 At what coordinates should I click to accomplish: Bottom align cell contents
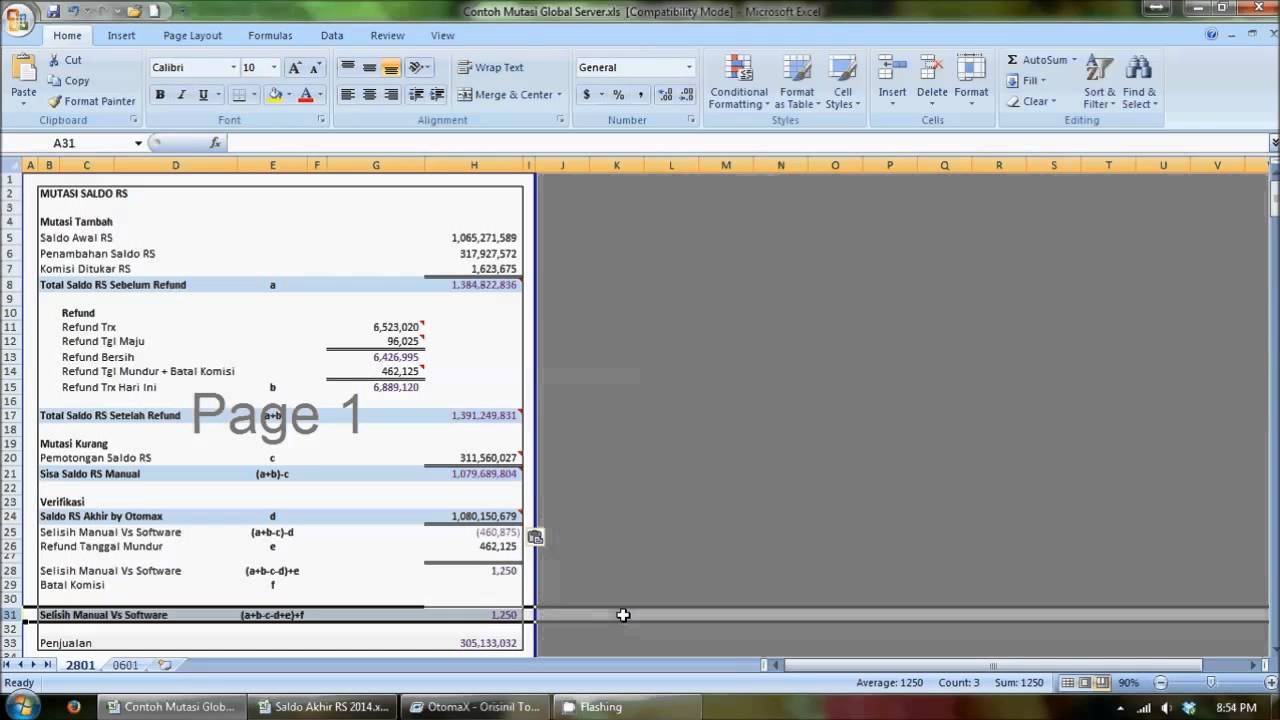[x=391, y=68]
